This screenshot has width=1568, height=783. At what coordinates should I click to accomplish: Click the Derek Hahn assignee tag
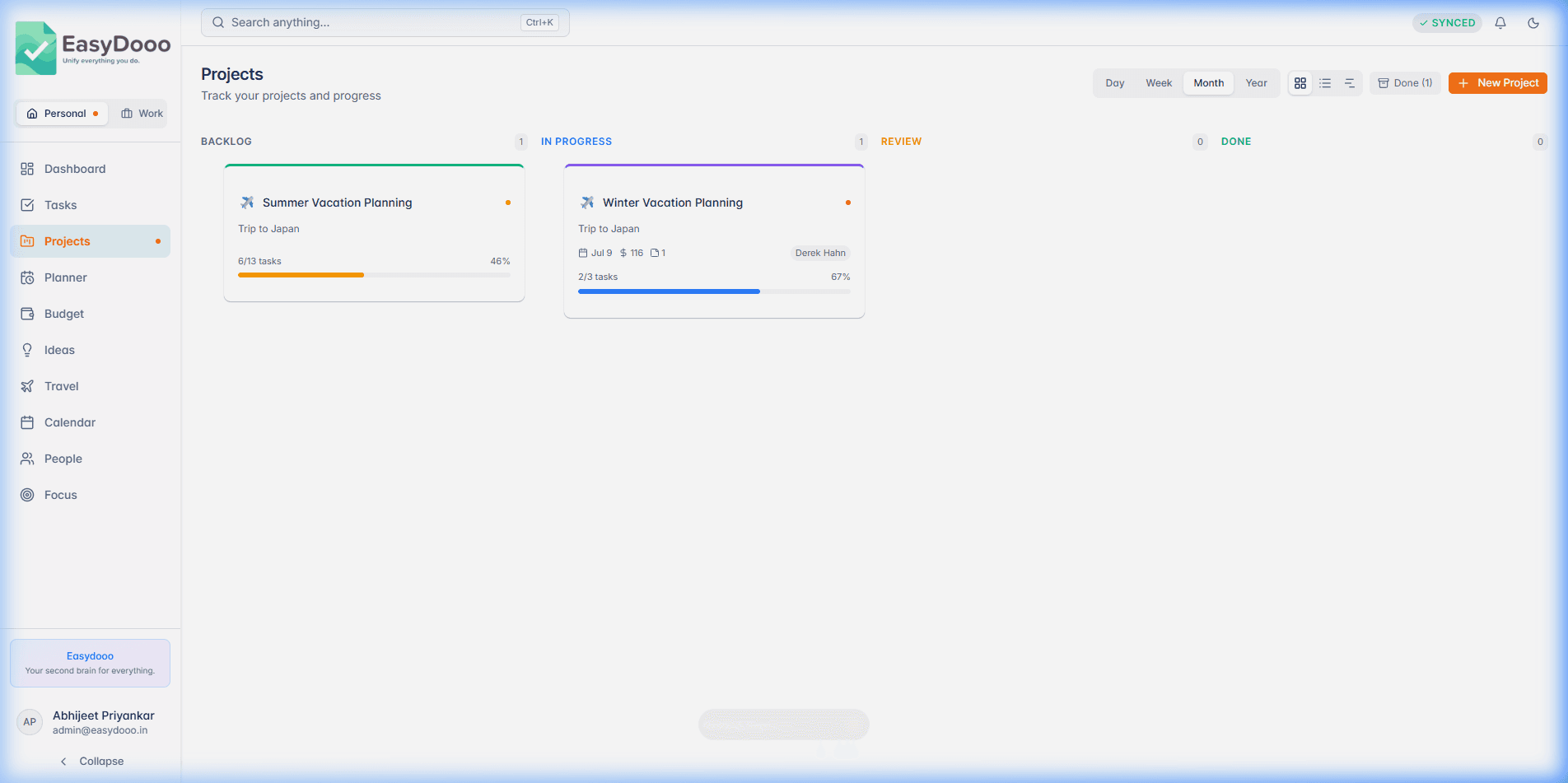pos(820,254)
